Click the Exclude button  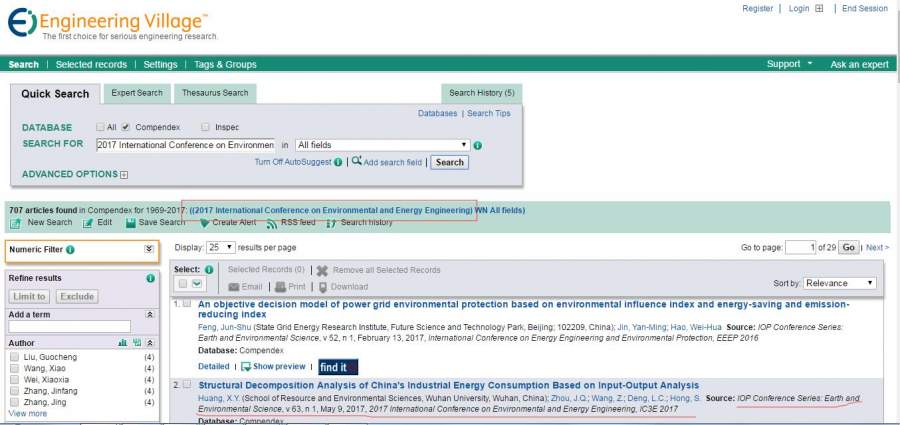[77, 296]
